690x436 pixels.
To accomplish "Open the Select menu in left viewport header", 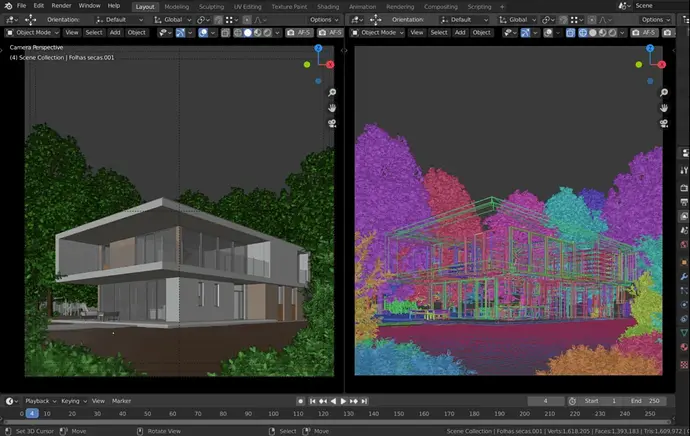I will tap(94, 33).
